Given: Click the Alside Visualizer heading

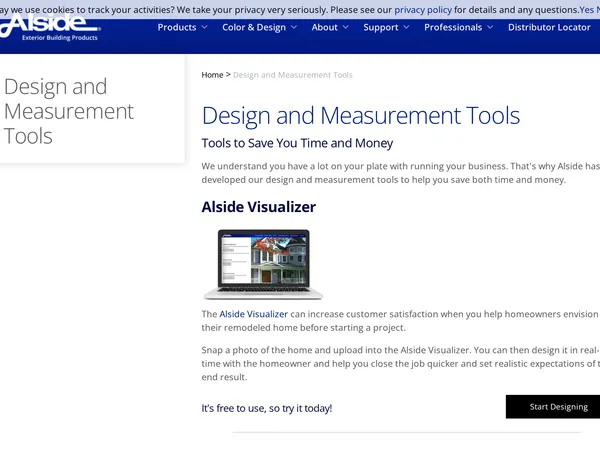Looking at the screenshot, I should tap(259, 207).
